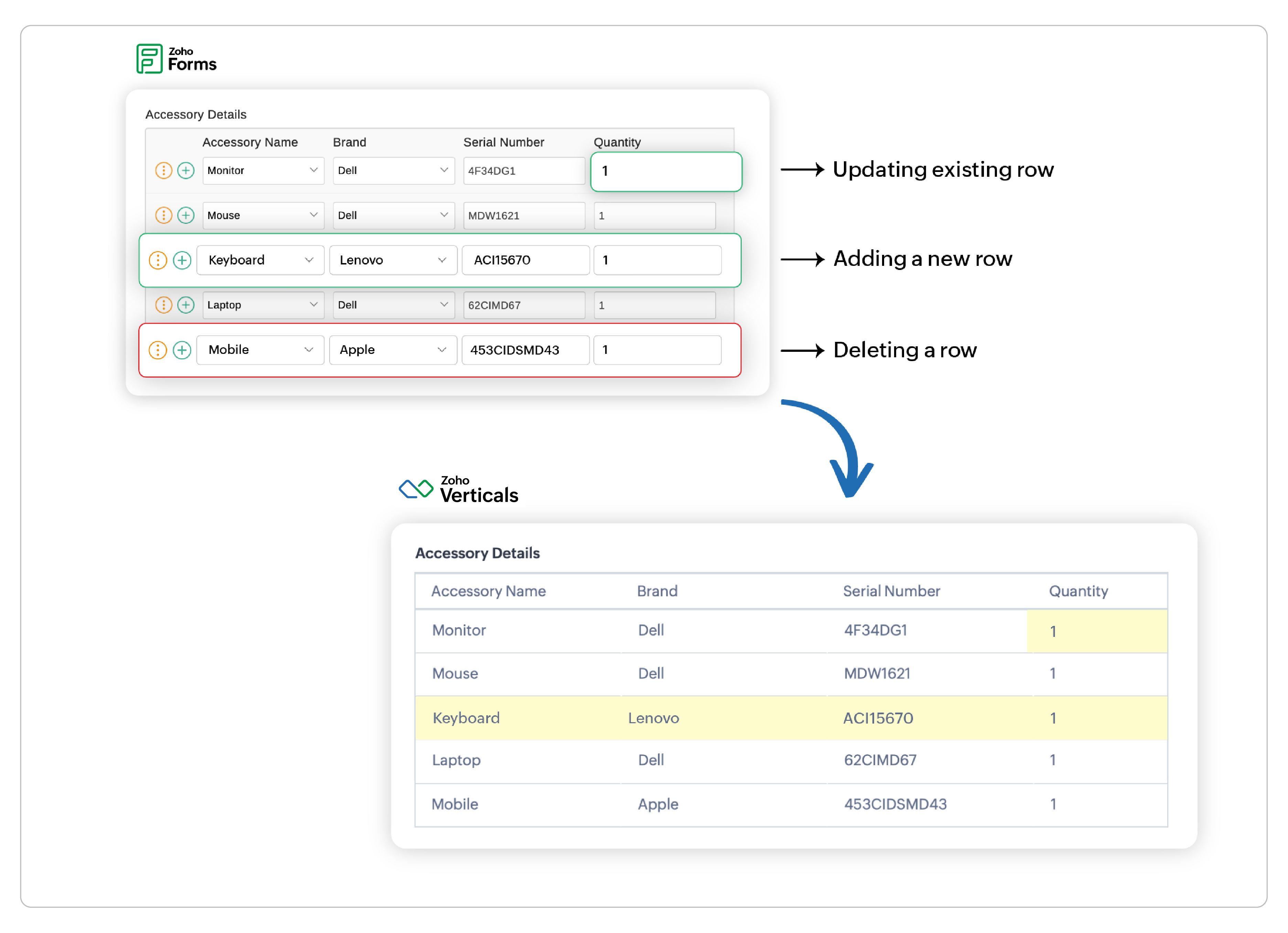Add a row after the Mouse row
Screen dimensions: 1288x933
(x=186, y=216)
